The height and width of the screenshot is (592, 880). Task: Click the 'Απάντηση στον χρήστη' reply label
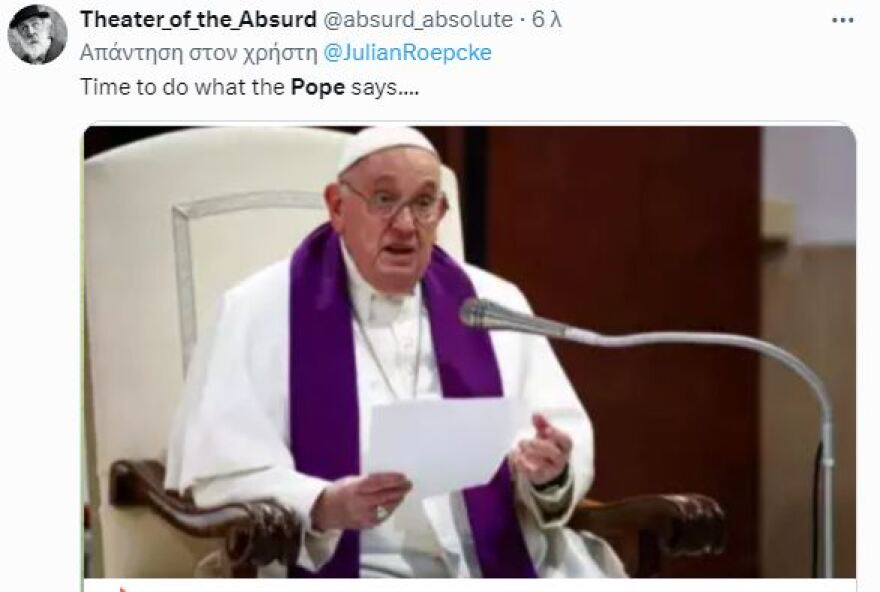click(199, 53)
